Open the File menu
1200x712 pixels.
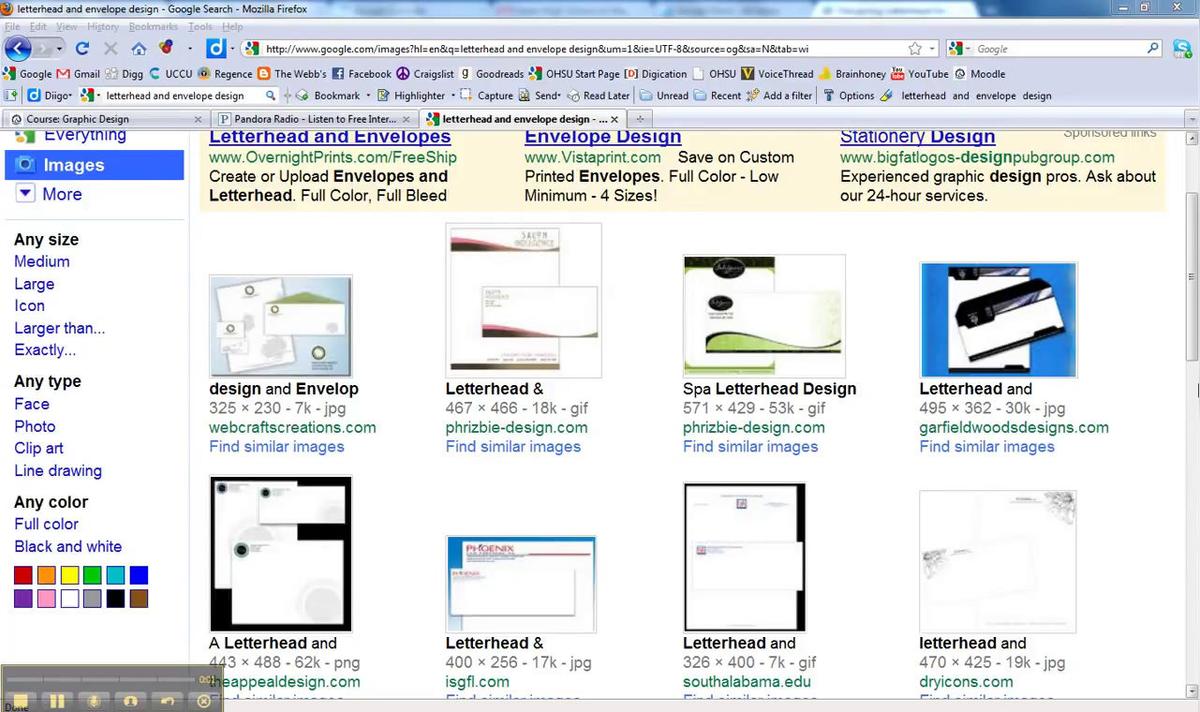[12, 26]
